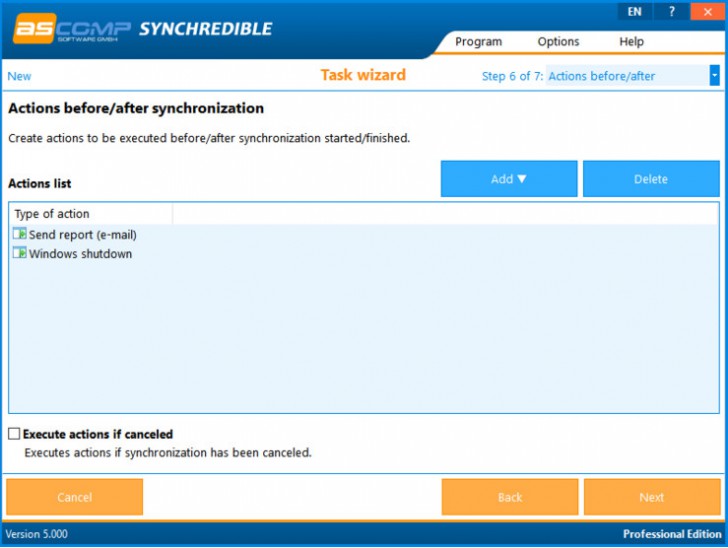Screen dimensions: 728x548
Task: Click the Cancel button
Action: coord(75,497)
